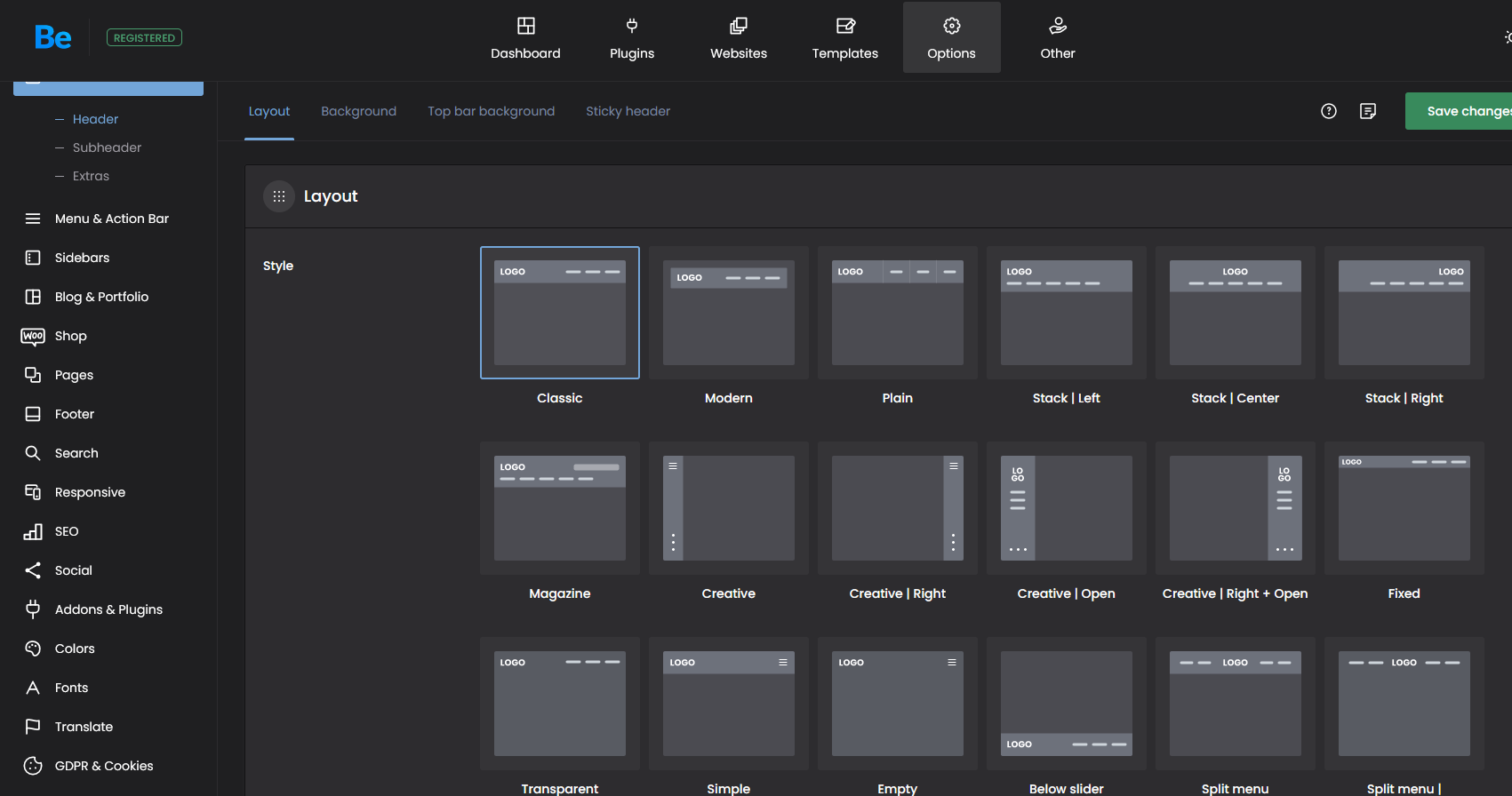1512x796 pixels.
Task: Select the Header submenu item
Action: [x=95, y=119]
